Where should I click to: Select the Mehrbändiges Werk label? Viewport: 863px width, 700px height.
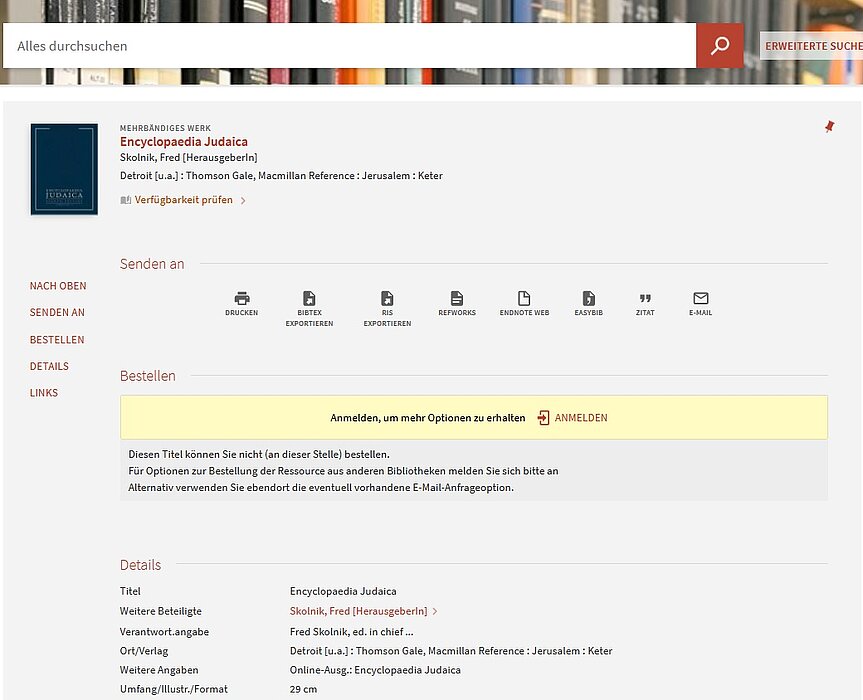165,128
